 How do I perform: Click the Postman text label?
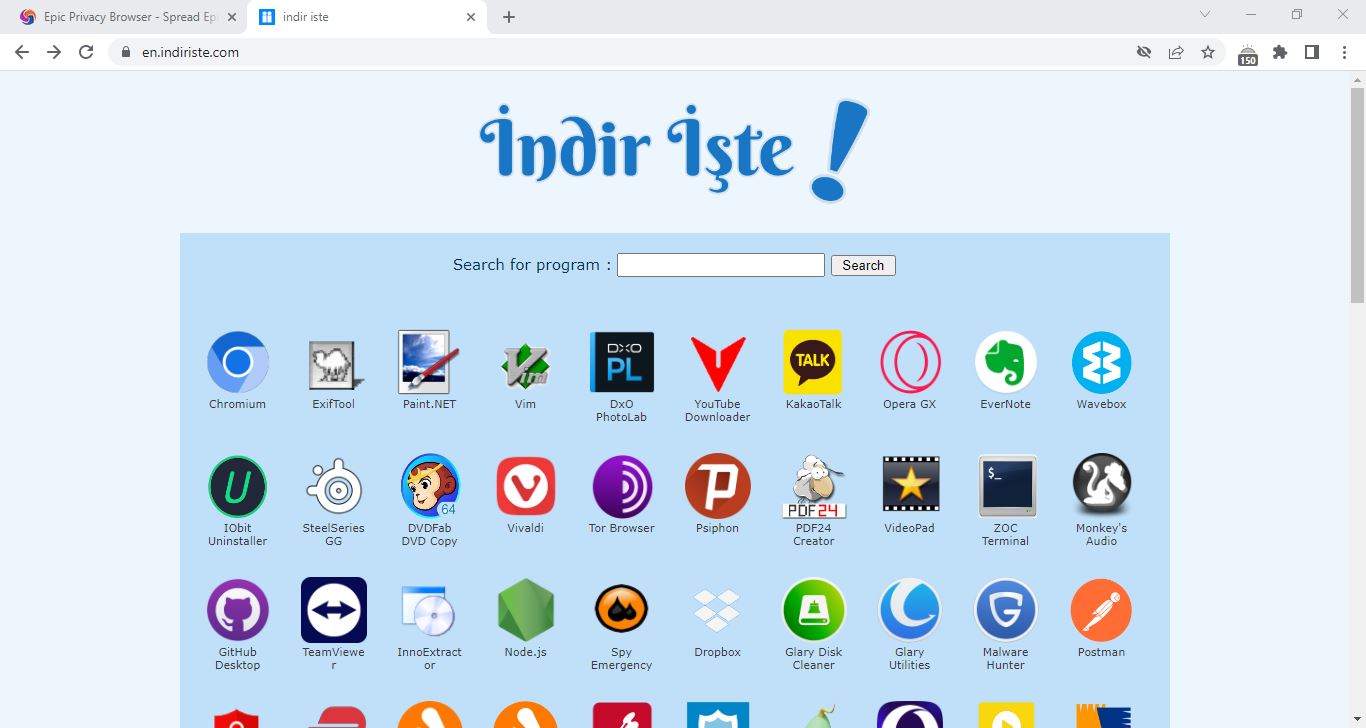[1101, 652]
